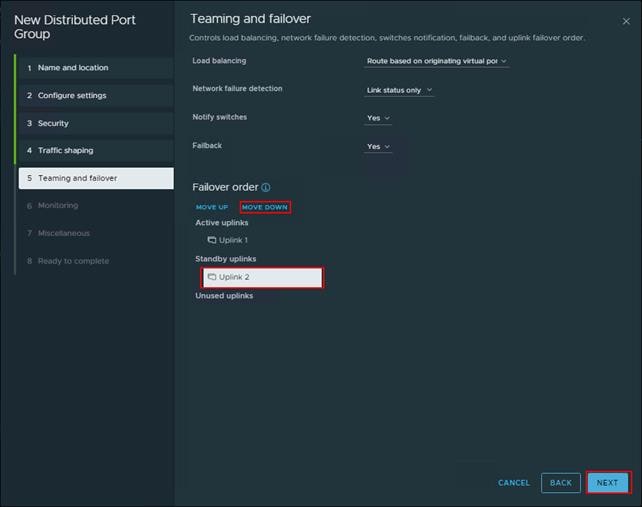Viewport: 642px width, 507px height.
Task: Click the Back button
Action: coord(561,483)
